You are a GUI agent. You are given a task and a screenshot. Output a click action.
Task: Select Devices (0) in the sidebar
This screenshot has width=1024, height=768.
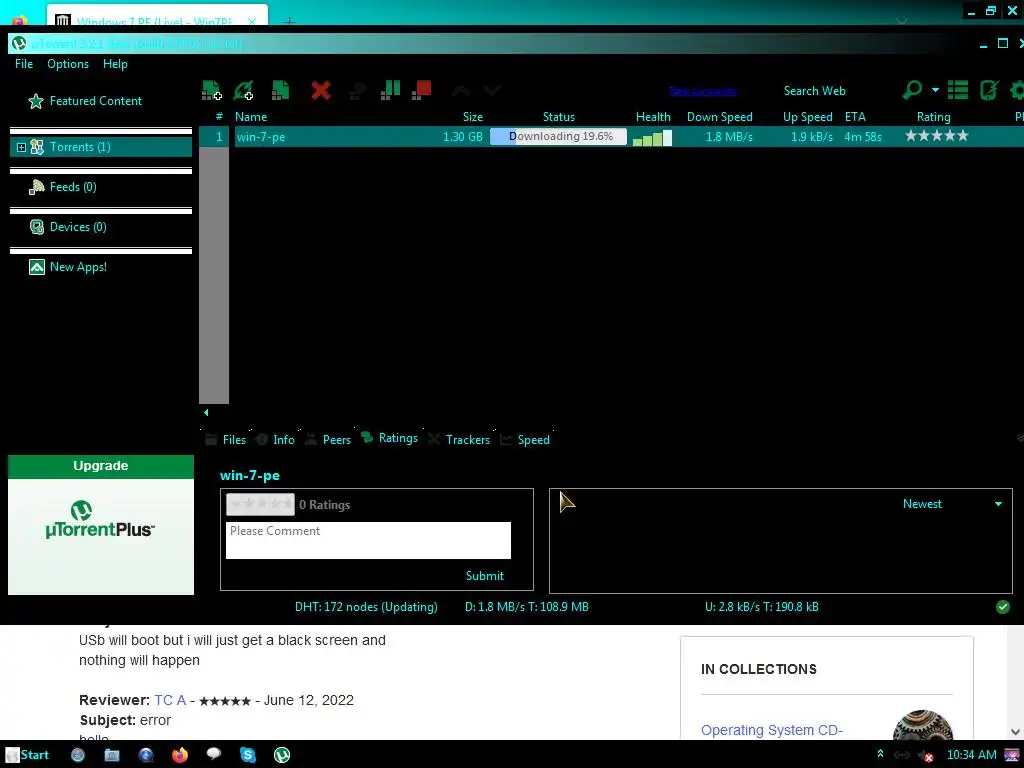point(78,227)
